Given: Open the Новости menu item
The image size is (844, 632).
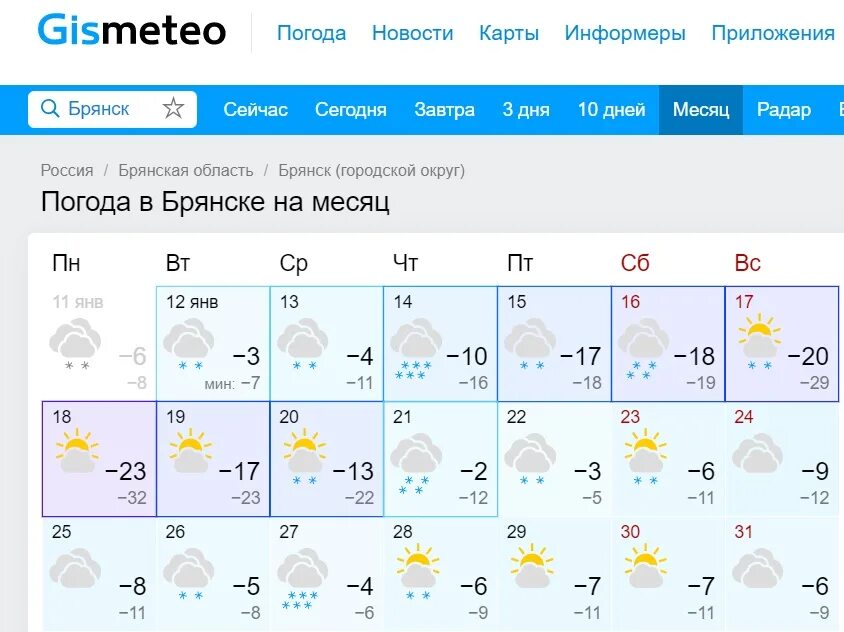Looking at the screenshot, I should pos(412,33).
